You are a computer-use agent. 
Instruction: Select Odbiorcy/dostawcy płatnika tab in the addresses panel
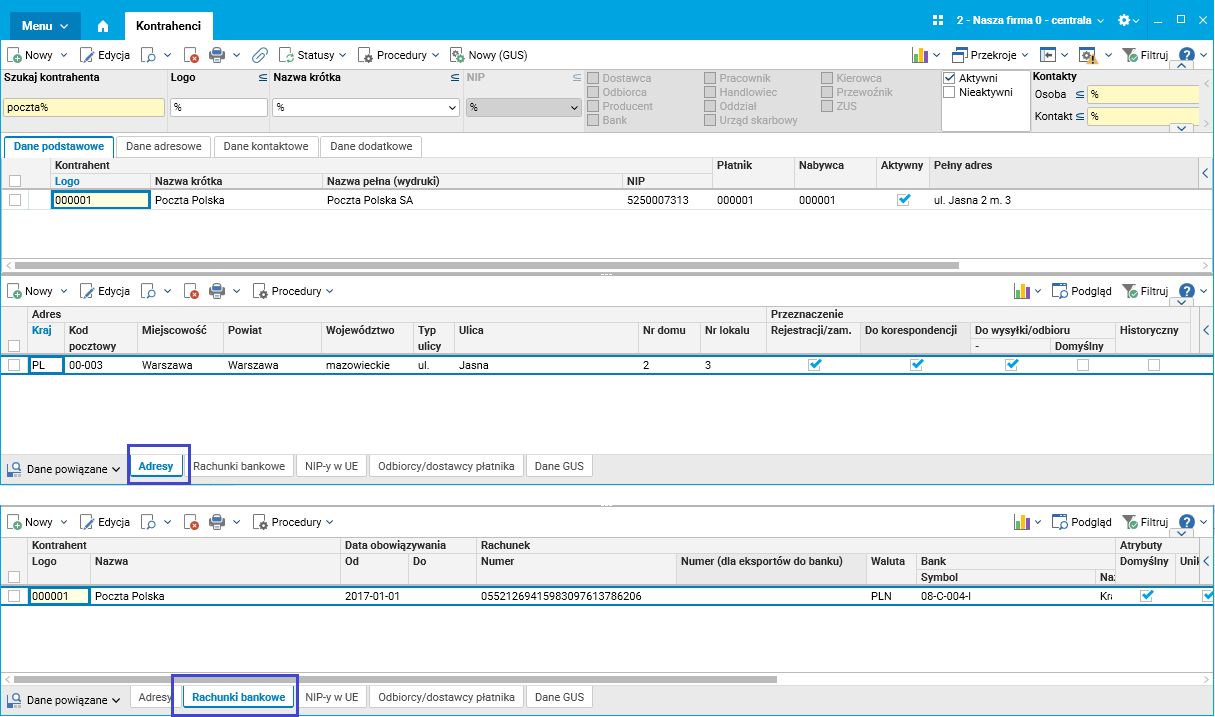446,466
